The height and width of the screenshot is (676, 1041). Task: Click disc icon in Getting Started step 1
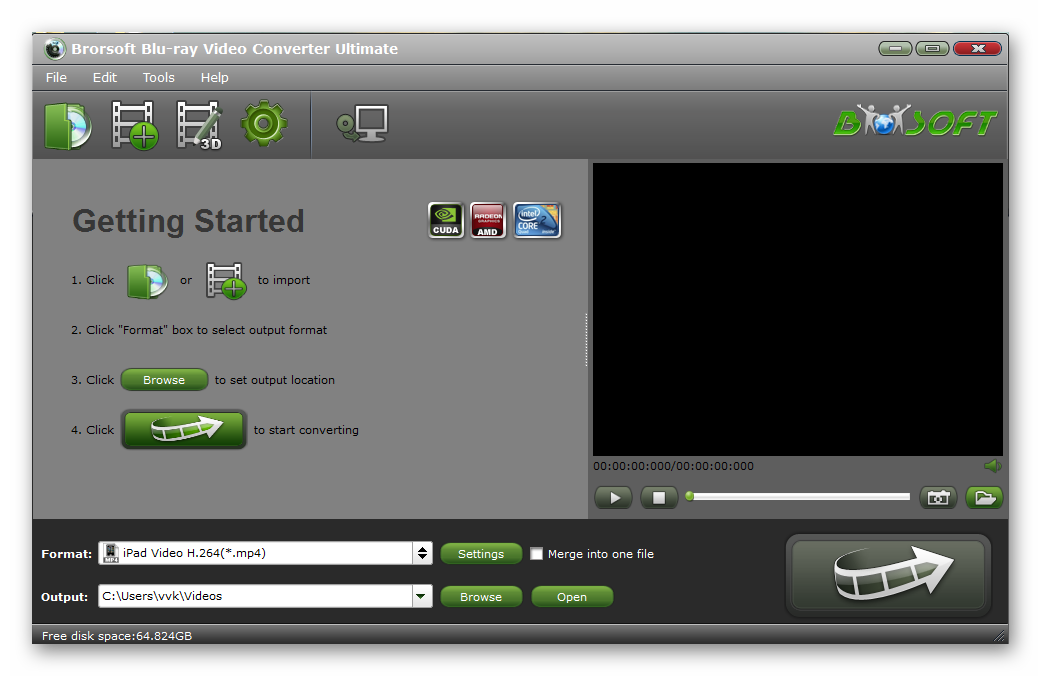pos(147,282)
